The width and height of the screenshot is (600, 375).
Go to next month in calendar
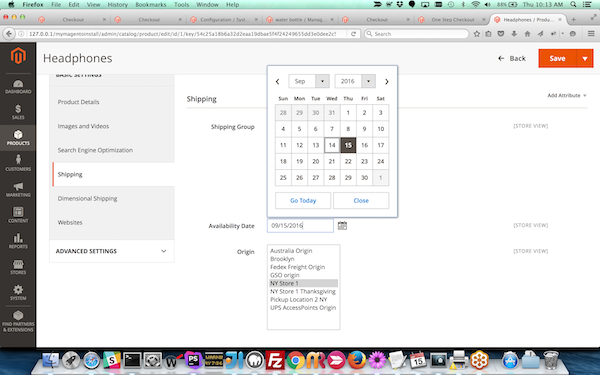[x=386, y=82]
